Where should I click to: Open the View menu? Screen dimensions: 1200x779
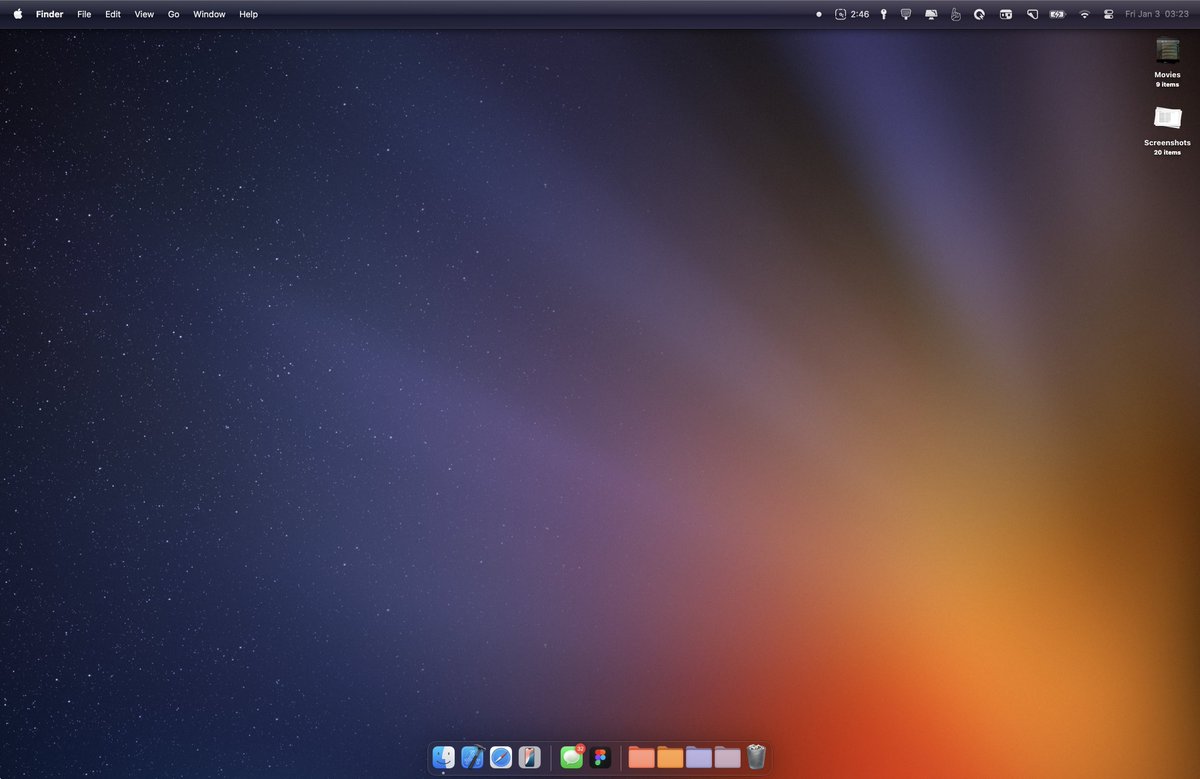point(144,14)
